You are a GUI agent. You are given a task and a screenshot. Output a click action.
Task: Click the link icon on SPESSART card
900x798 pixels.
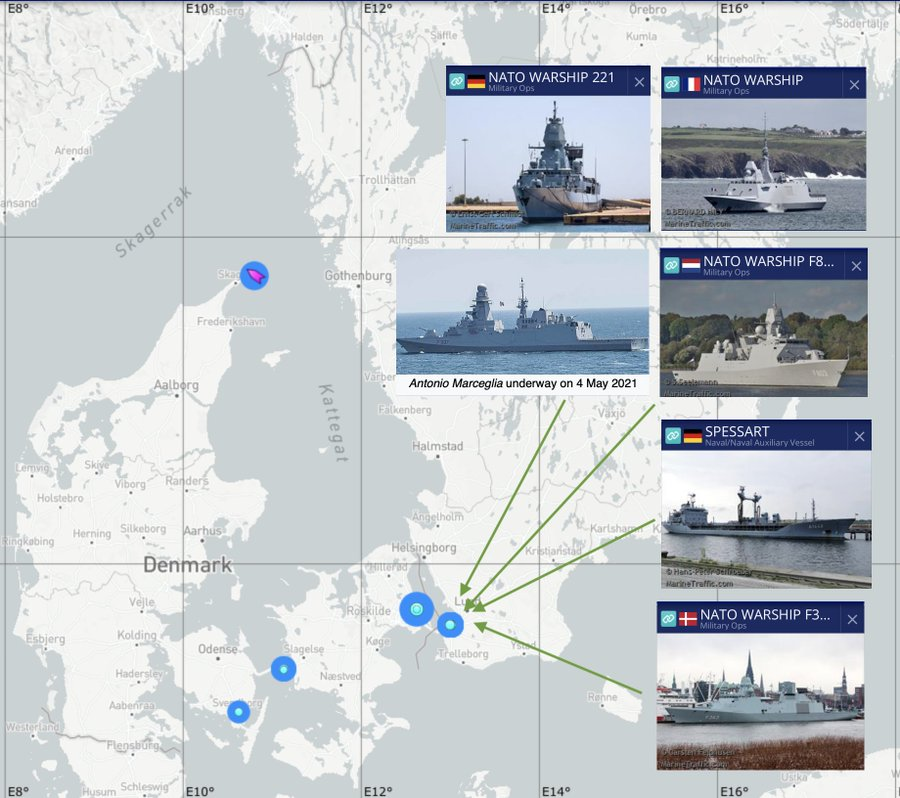(673, 435)
